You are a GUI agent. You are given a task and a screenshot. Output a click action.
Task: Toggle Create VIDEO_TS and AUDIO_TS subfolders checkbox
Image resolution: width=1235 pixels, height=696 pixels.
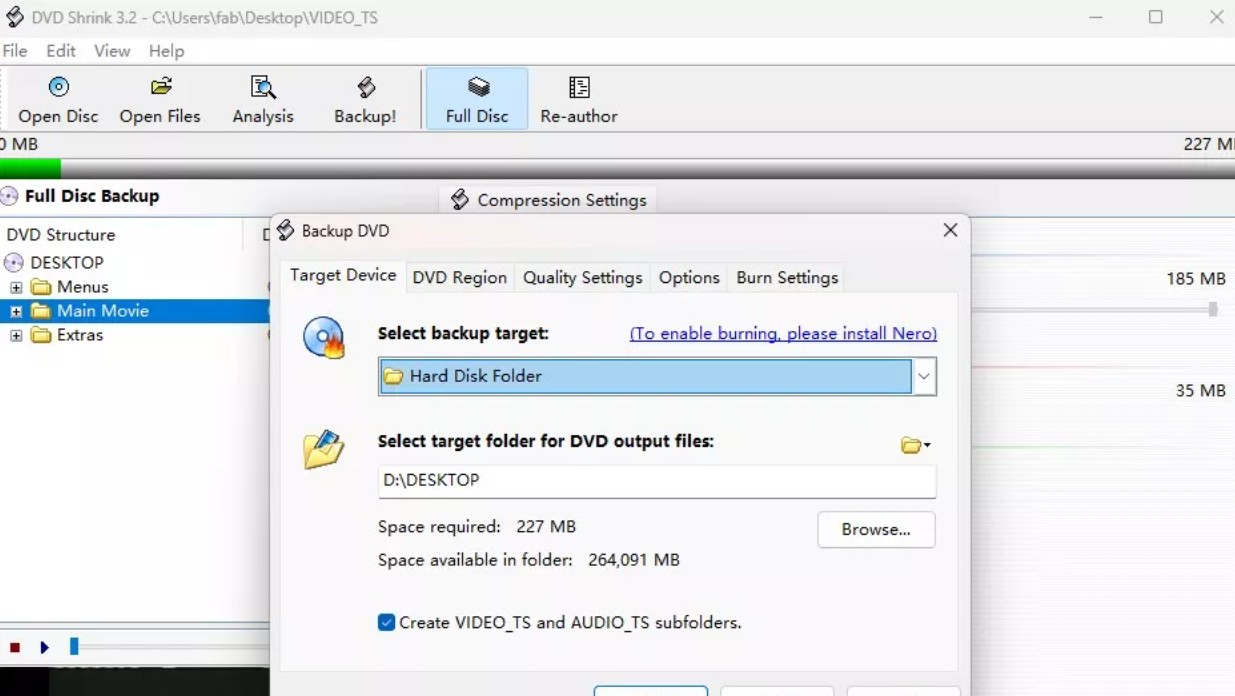coord(386,622)
